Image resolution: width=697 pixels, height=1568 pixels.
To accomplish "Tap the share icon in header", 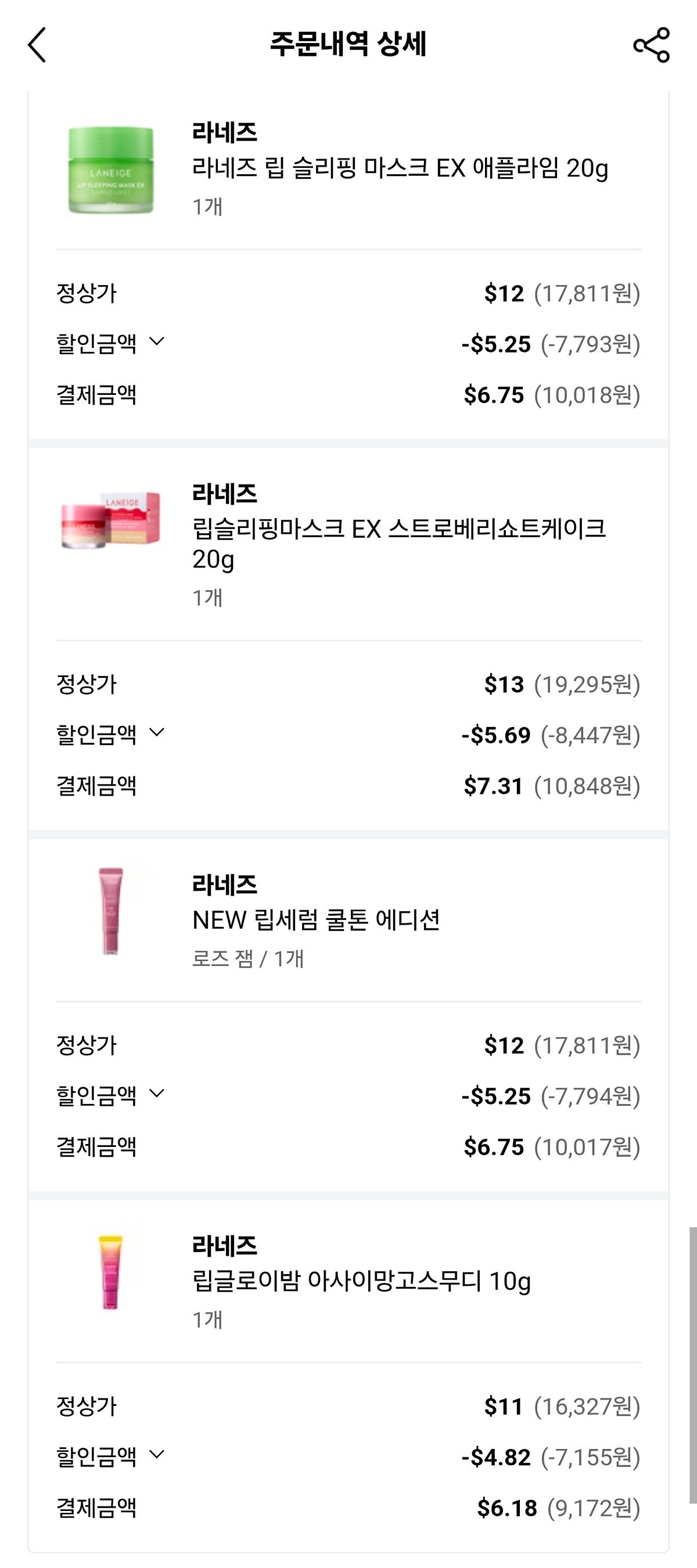I will click(x=651, y=45).
